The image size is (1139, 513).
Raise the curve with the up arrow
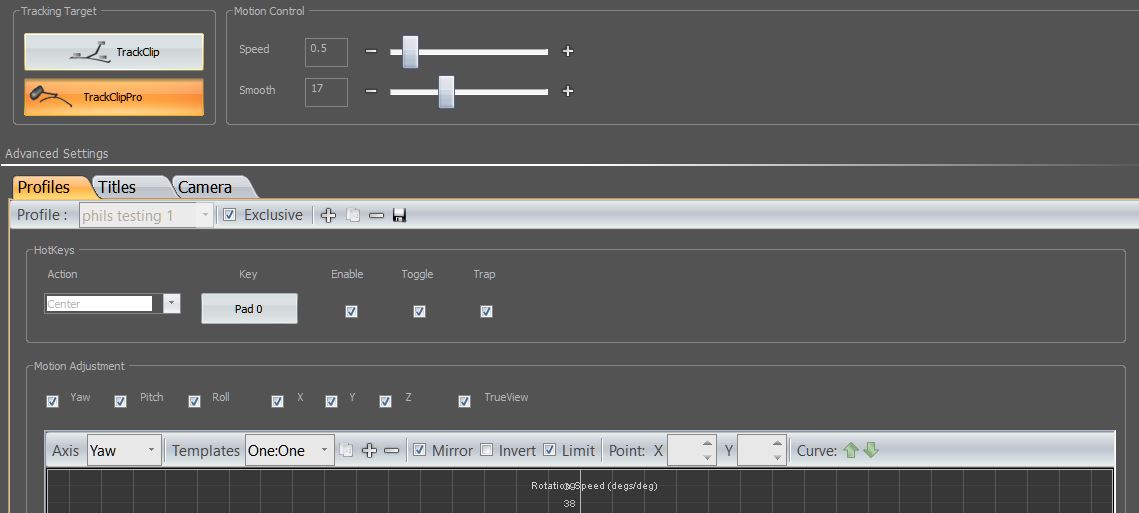851,451
